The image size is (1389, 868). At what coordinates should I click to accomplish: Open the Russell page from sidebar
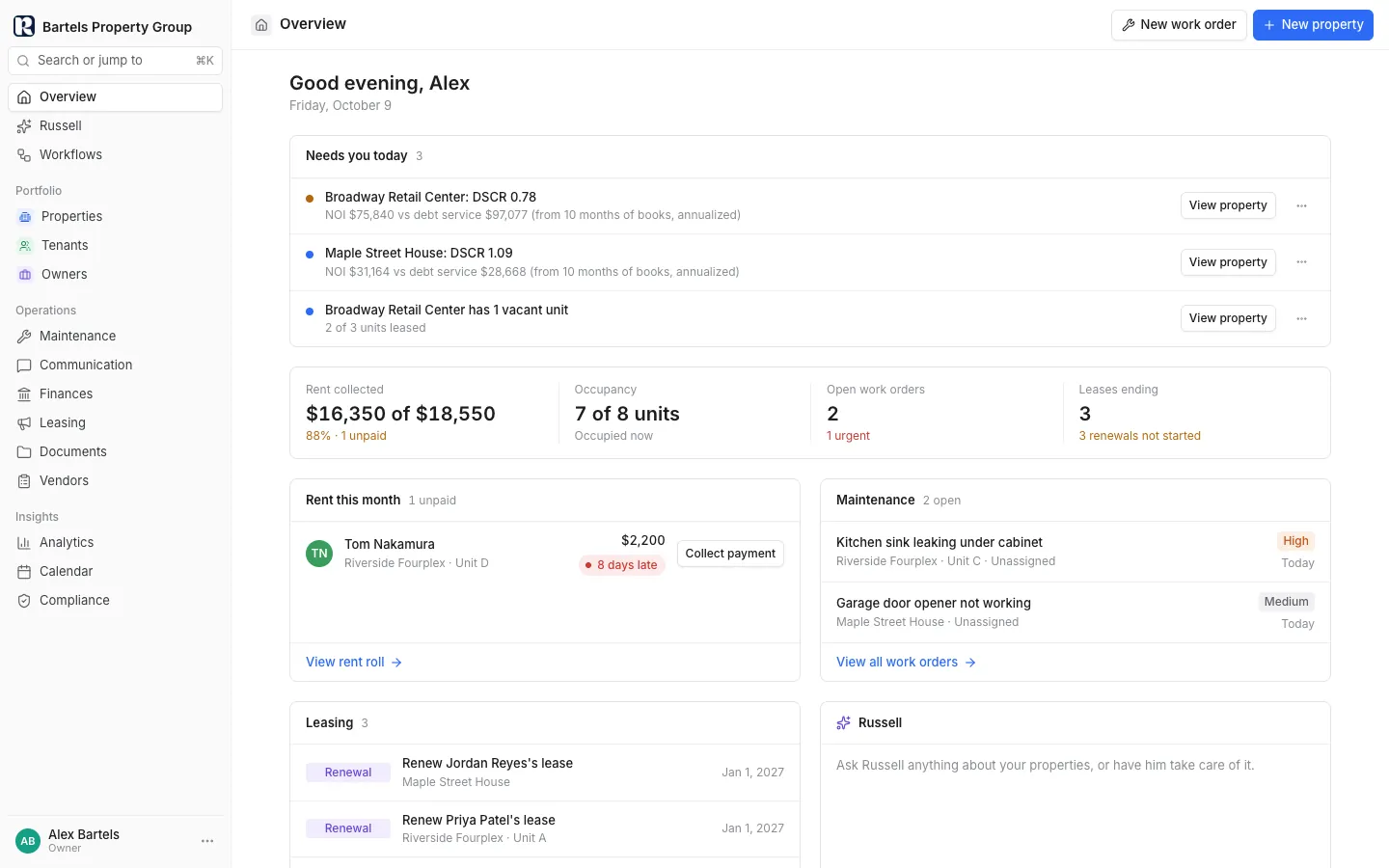click(116, 126)
